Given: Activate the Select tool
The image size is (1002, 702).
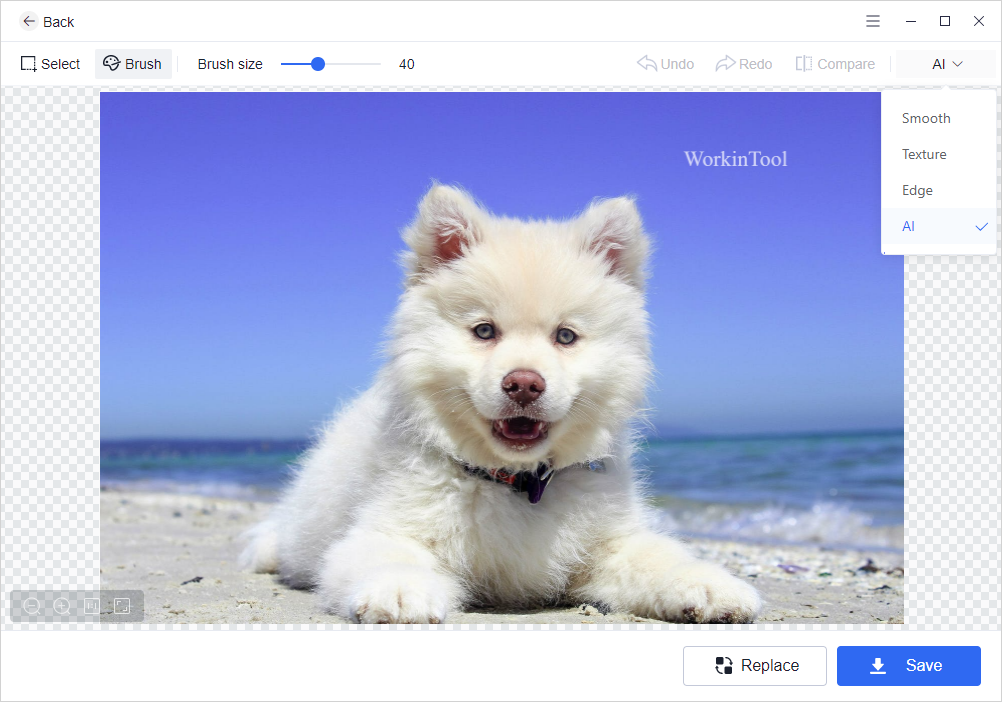Looking at the screenshot, I should point(50,64).
